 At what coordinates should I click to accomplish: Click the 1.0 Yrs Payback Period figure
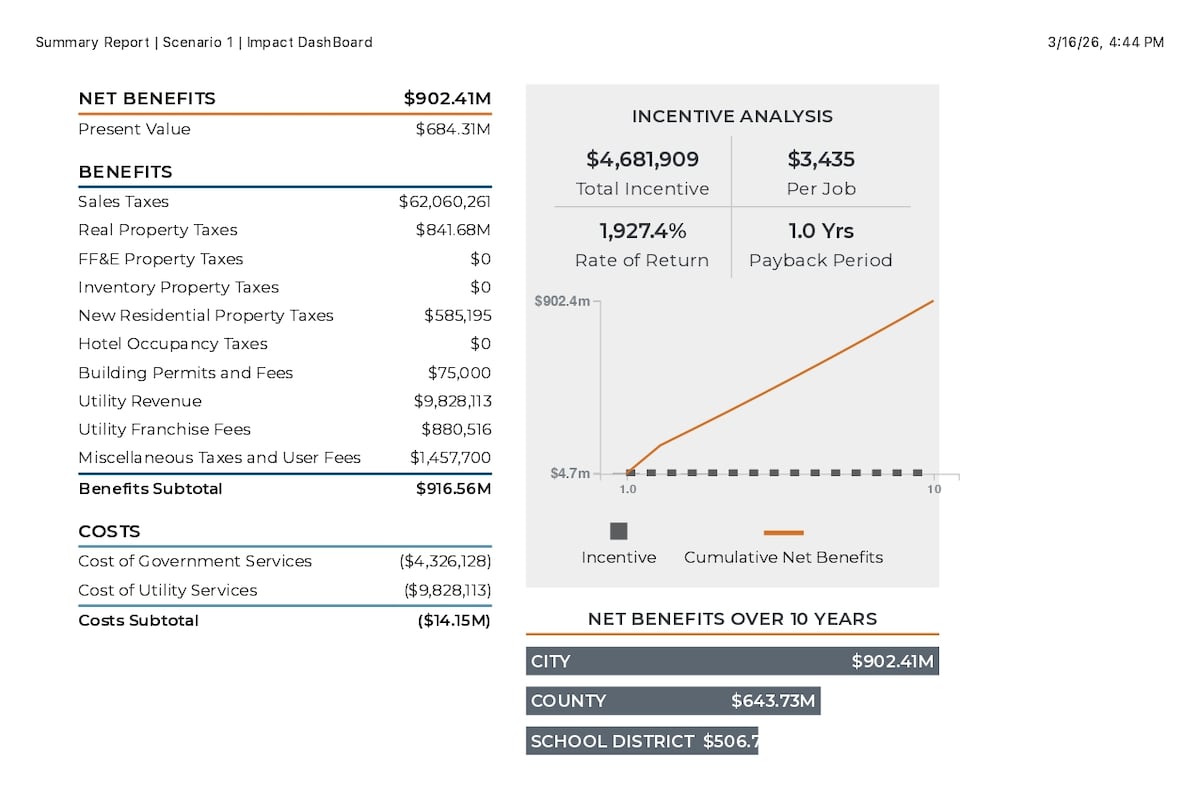click(x=821, y=231)
